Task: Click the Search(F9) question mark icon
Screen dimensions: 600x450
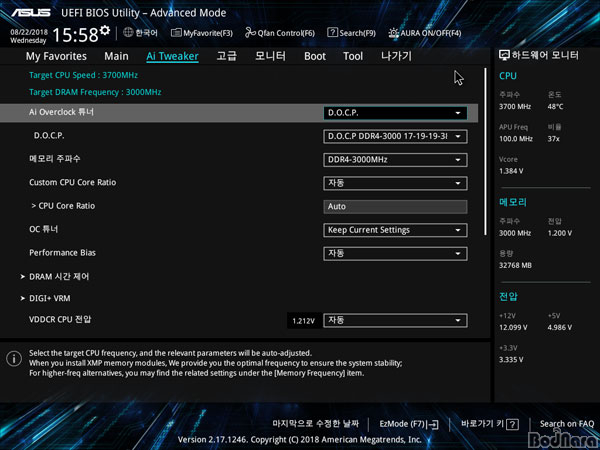Action: tap(332, 33)
